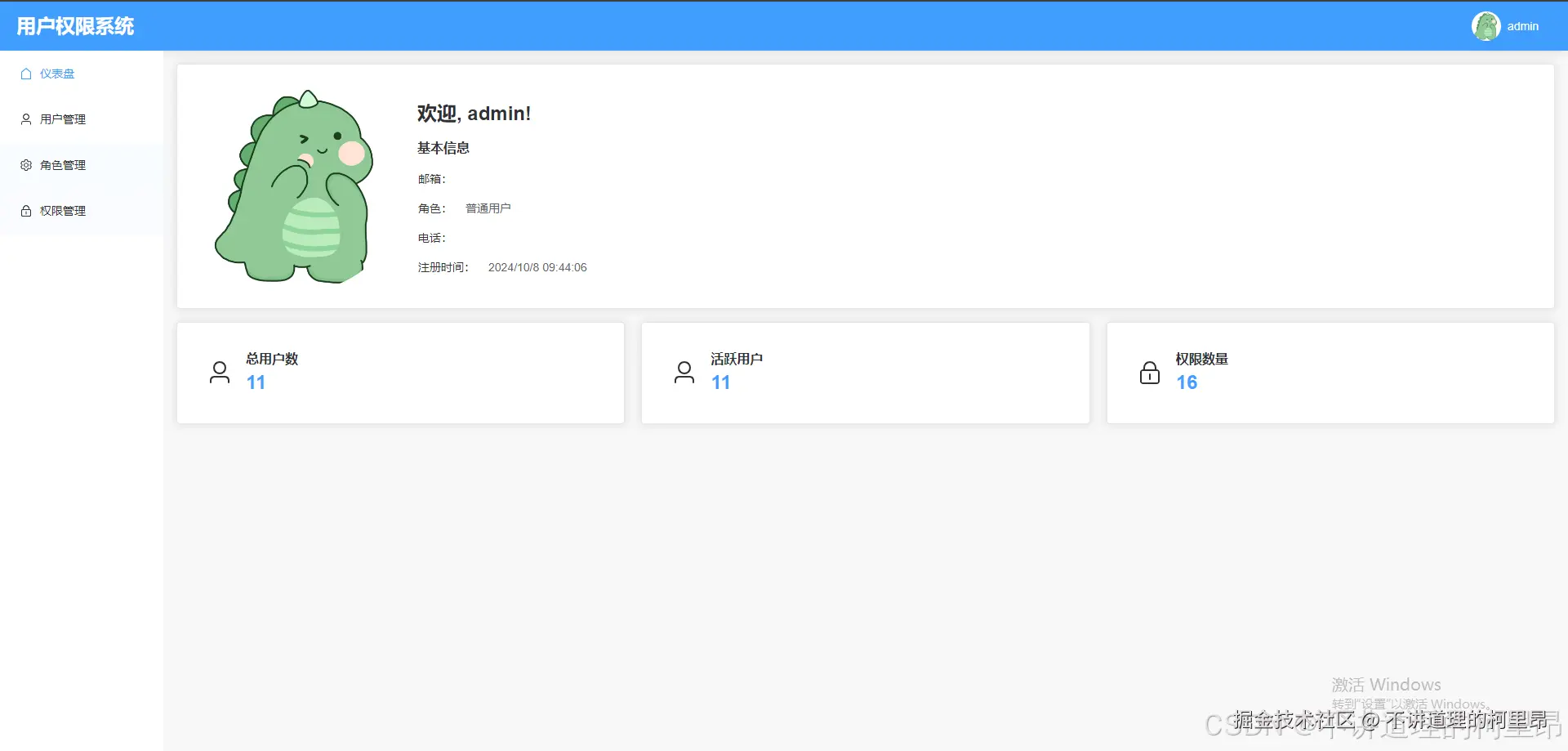Click the 活跃用户 card title
This screenshot has width=1568, height=751.
click(x=737, y=359)
